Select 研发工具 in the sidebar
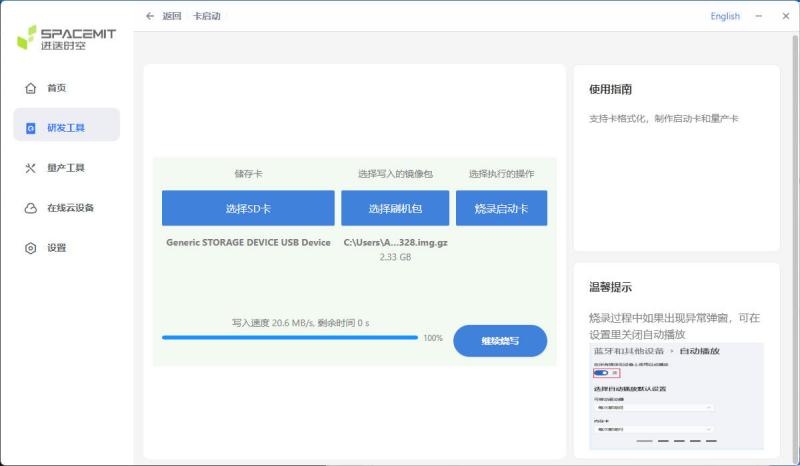This screenshot has width=800, height=466. click(67, 125)
